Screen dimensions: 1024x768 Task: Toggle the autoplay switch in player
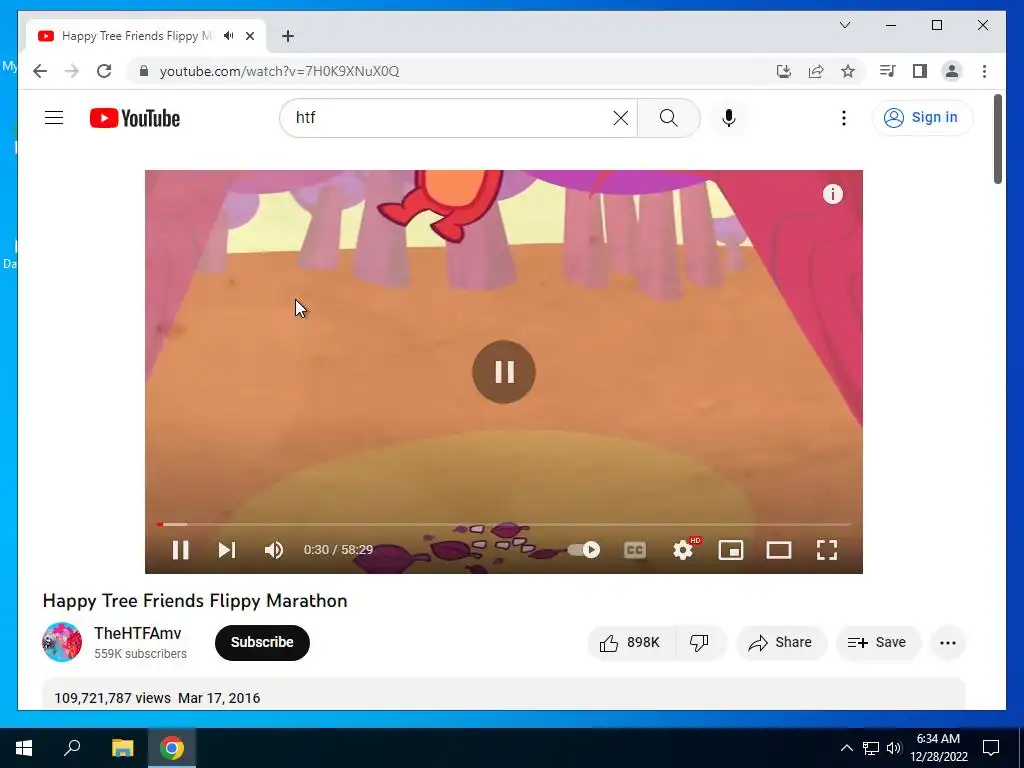584,550
